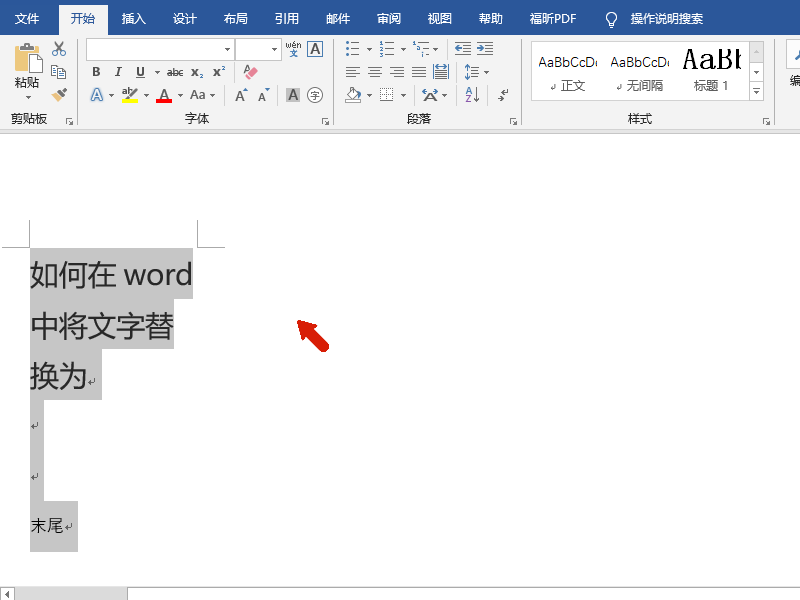Screen dimensions: 800x600
Task: Click the phonetic guide wén icon
Action: pos(293,49)
